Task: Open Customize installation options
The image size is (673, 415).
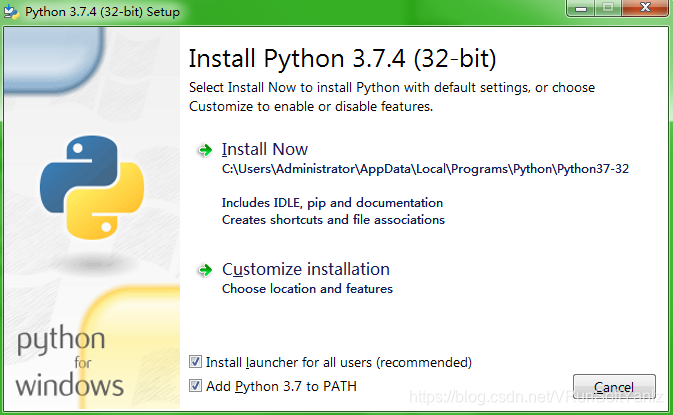Action: point(306,270)
